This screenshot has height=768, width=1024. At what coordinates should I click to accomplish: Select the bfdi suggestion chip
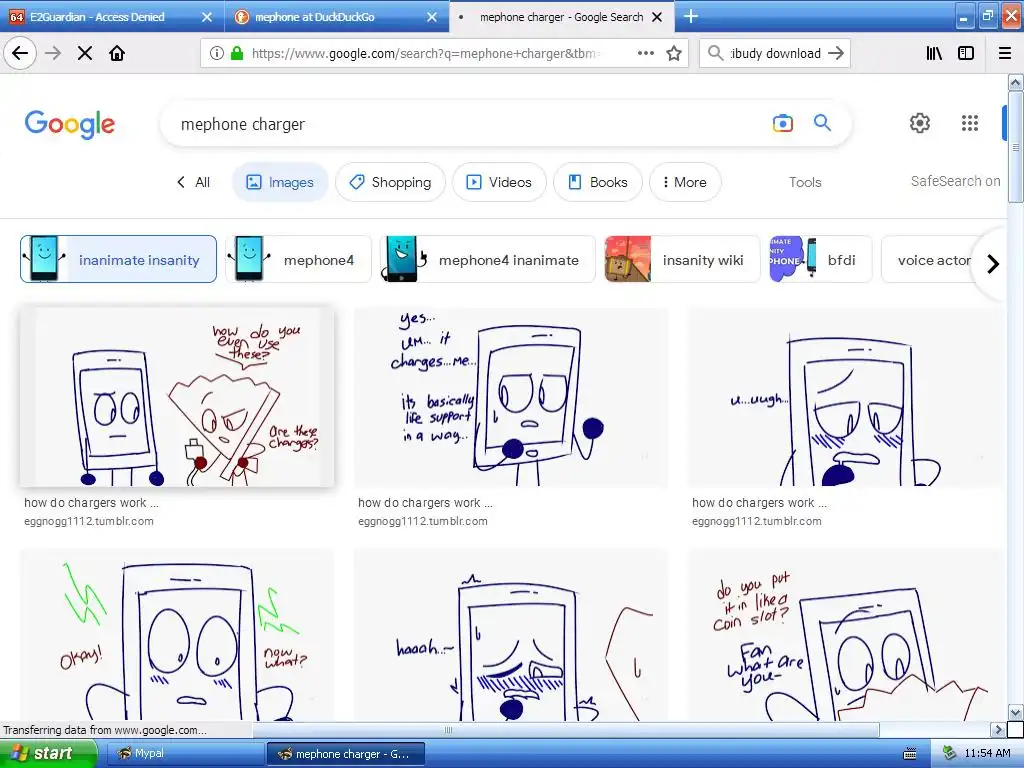pyautogui.click(x=820, y=259)
